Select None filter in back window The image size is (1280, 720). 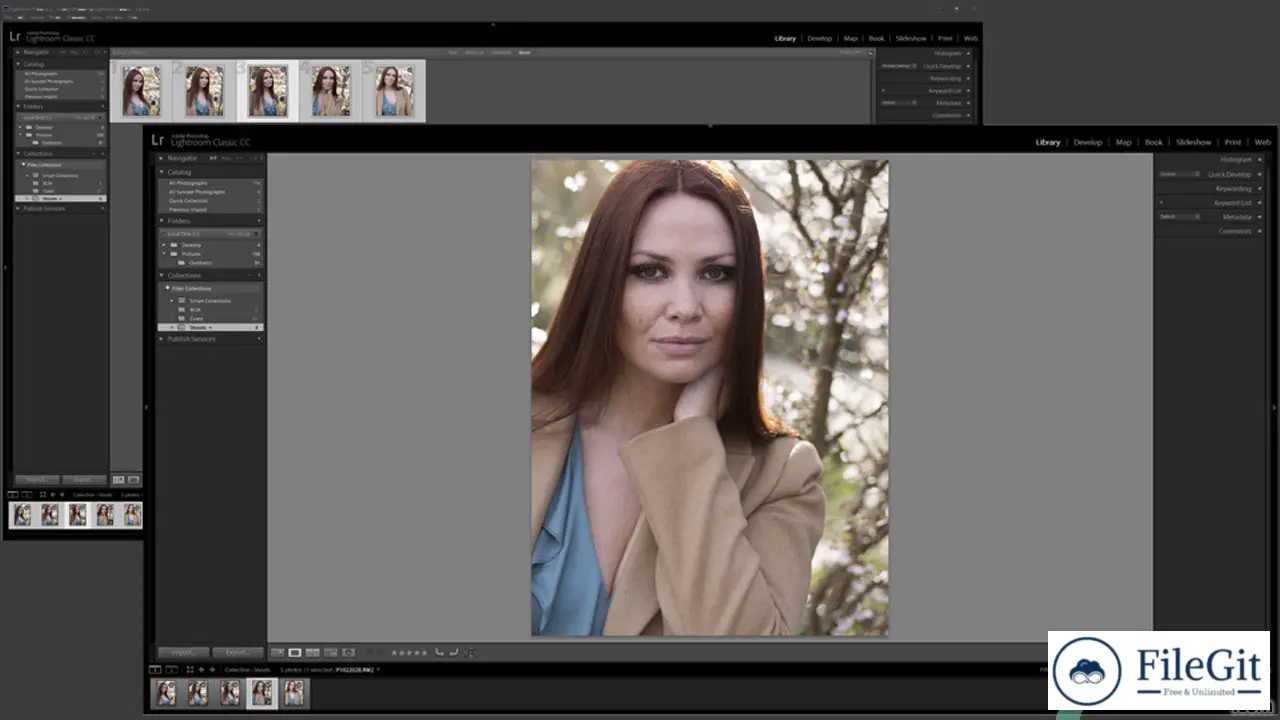coord(524,52)
